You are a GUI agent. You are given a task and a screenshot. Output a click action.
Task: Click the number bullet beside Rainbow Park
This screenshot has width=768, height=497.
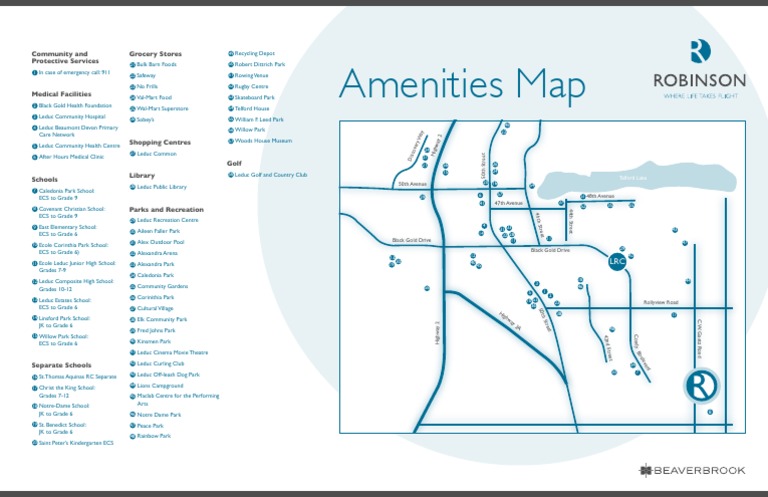pyautogui.click(x=132, y=436)
